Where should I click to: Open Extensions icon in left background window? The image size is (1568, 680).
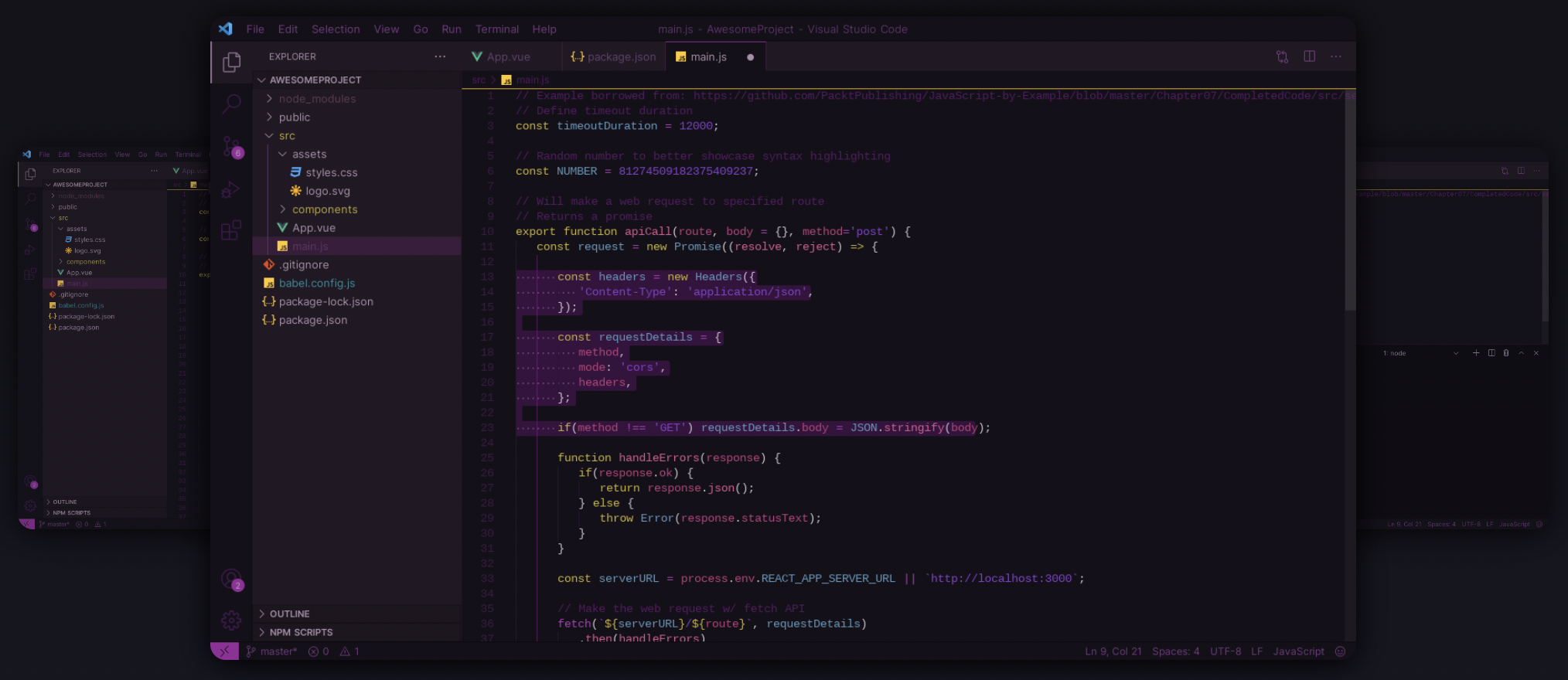click(30, 274)
